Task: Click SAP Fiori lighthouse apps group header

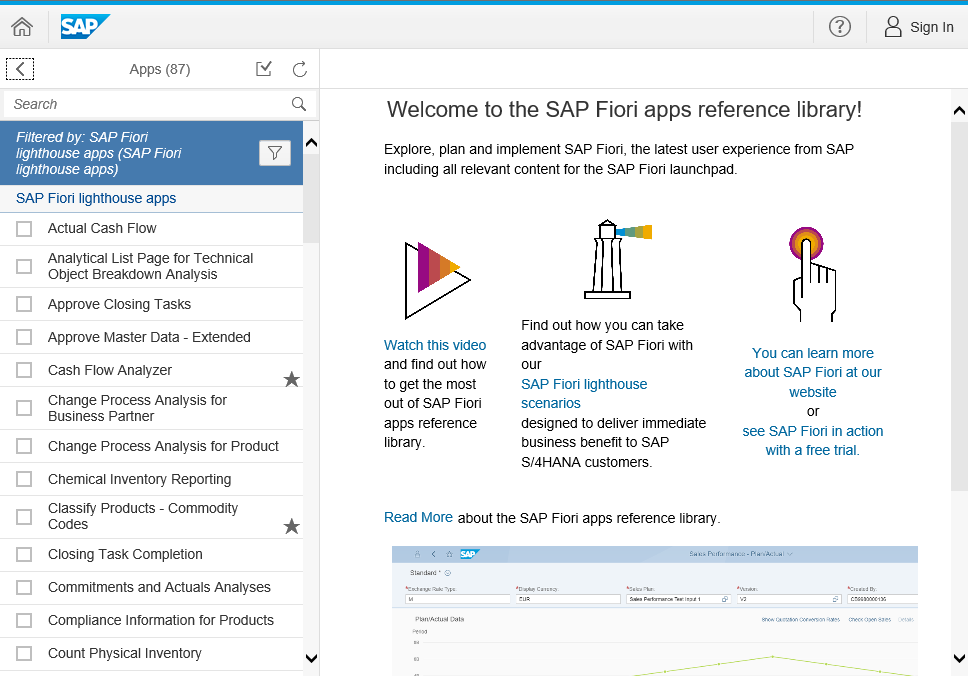Action: click(x=151, y=198)
